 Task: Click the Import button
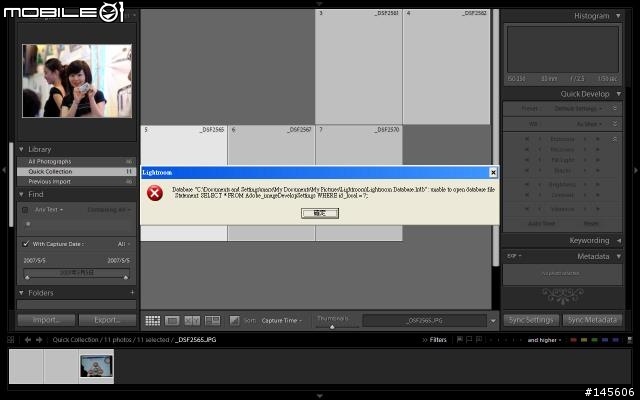coord(47,320)
